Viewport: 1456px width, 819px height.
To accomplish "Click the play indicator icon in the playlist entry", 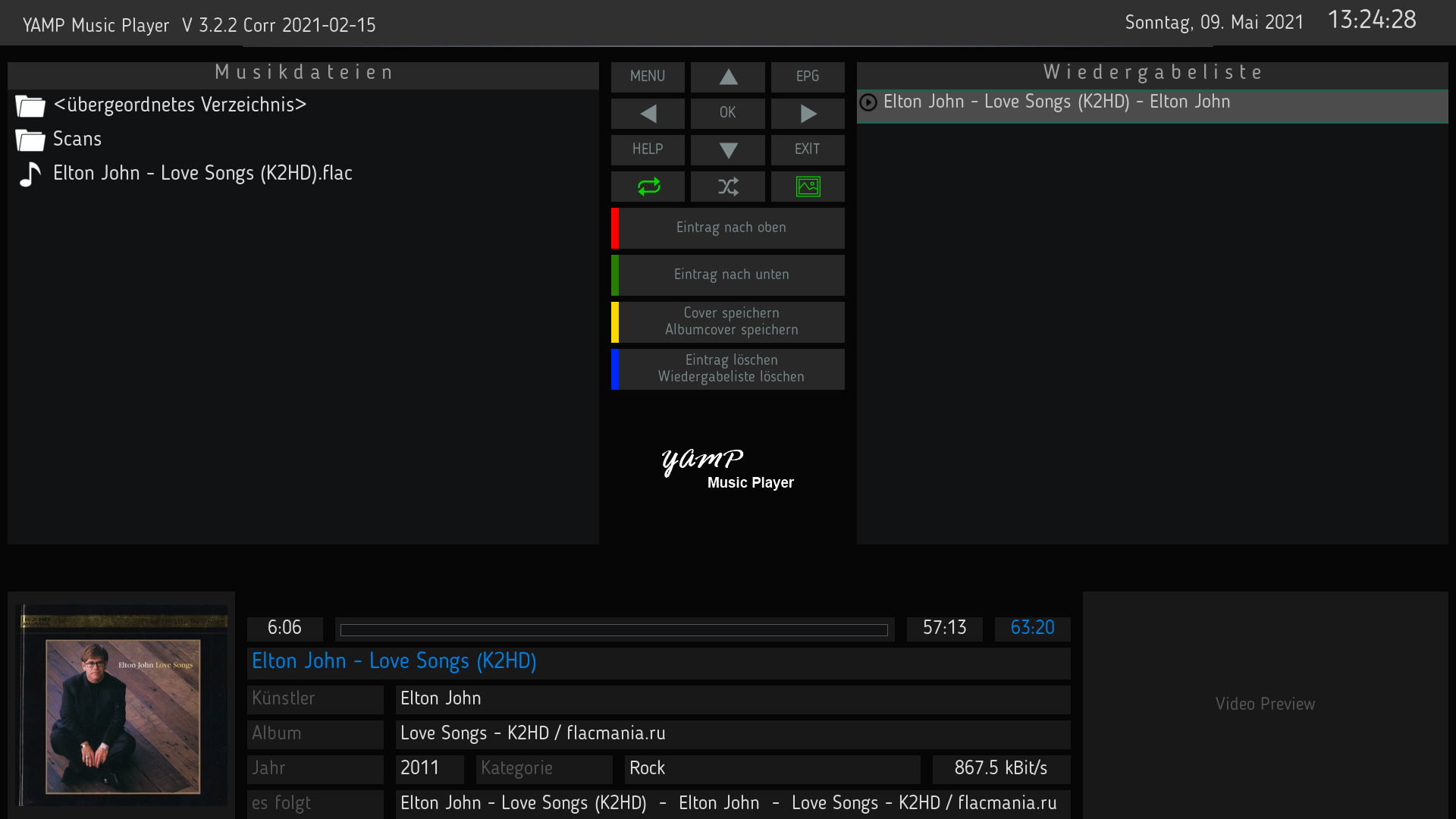I will [x=868, y=102].
